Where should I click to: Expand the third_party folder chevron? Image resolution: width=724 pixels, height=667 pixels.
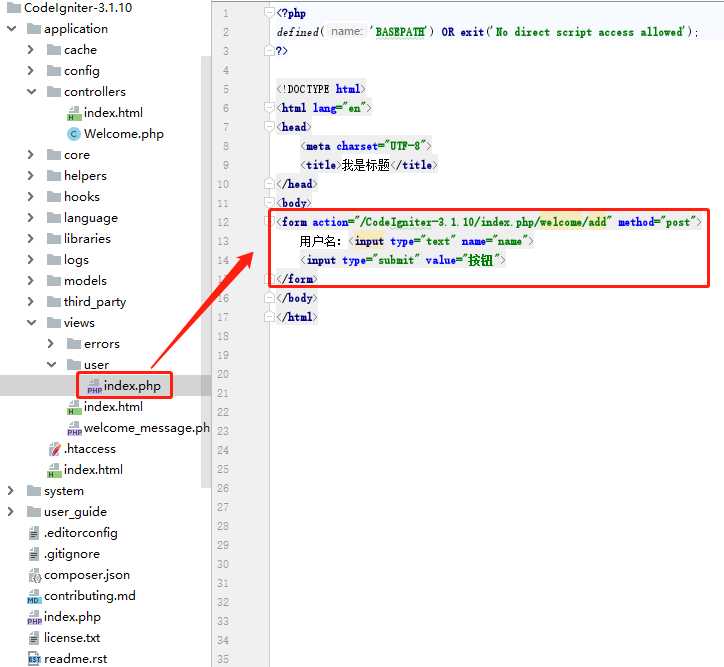(x=31, y=301)
